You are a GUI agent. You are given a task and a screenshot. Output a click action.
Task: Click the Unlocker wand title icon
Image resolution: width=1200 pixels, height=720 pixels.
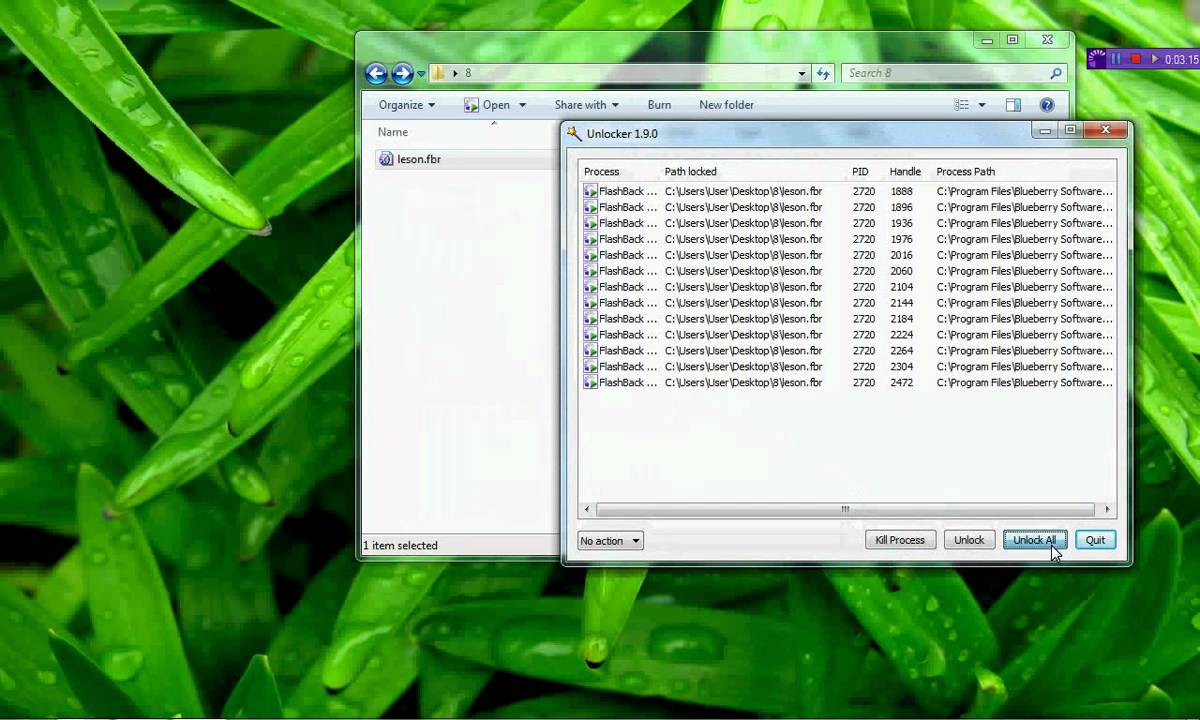pyautogui.click(x=574, y=133)
